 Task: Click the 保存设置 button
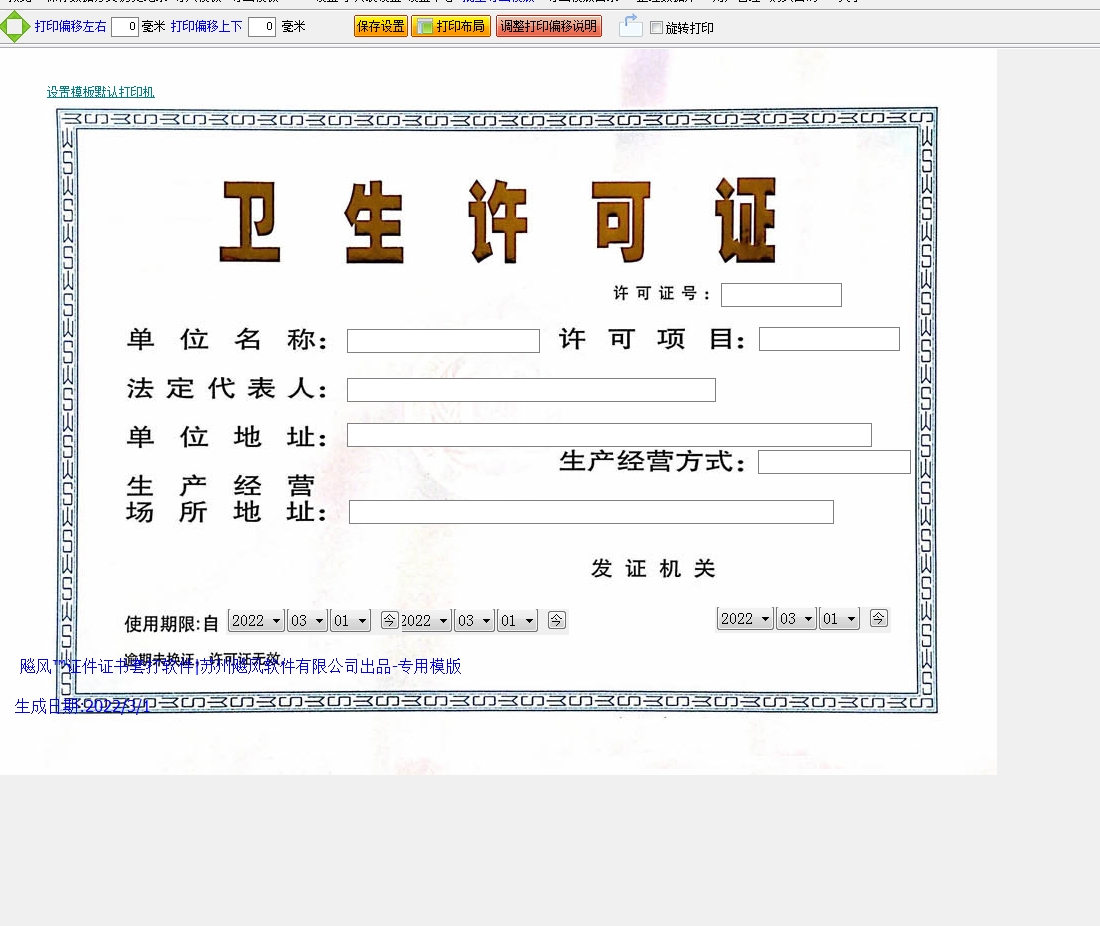tap(381, 27)
